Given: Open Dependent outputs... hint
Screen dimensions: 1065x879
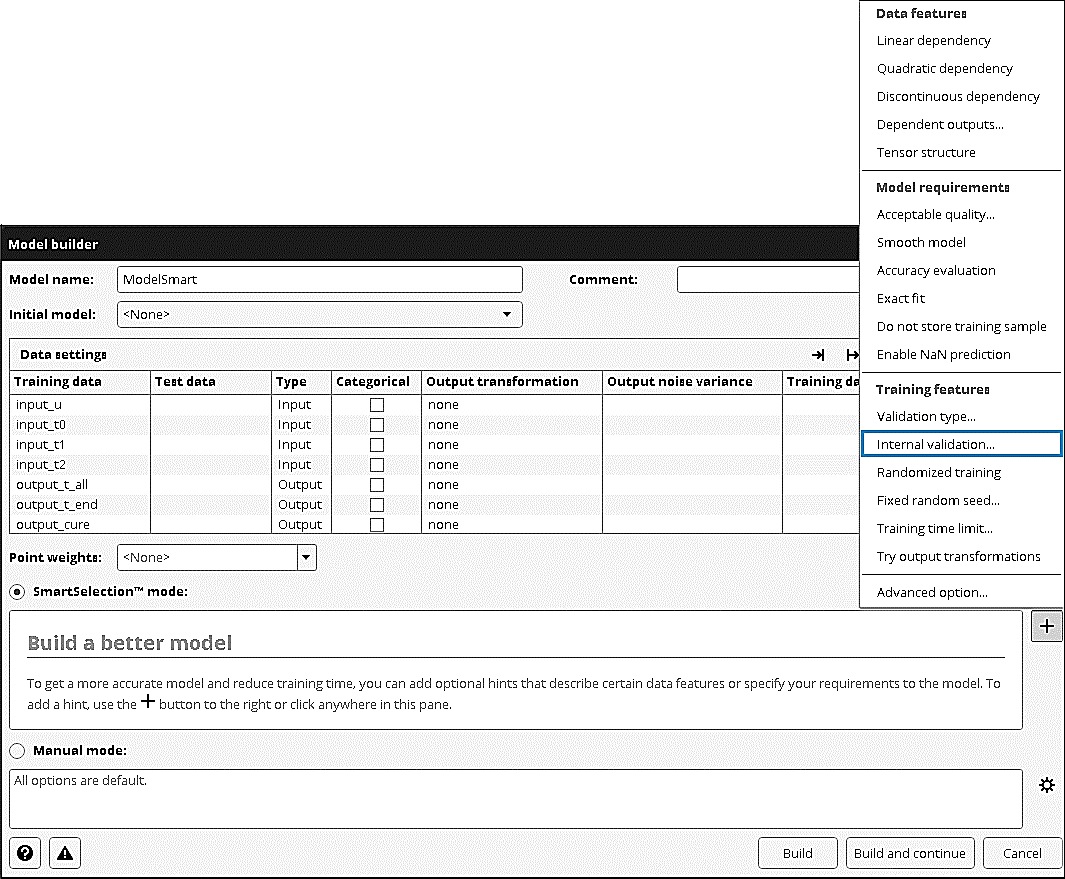Looking at the screenshot, I should tap(940, 124).
